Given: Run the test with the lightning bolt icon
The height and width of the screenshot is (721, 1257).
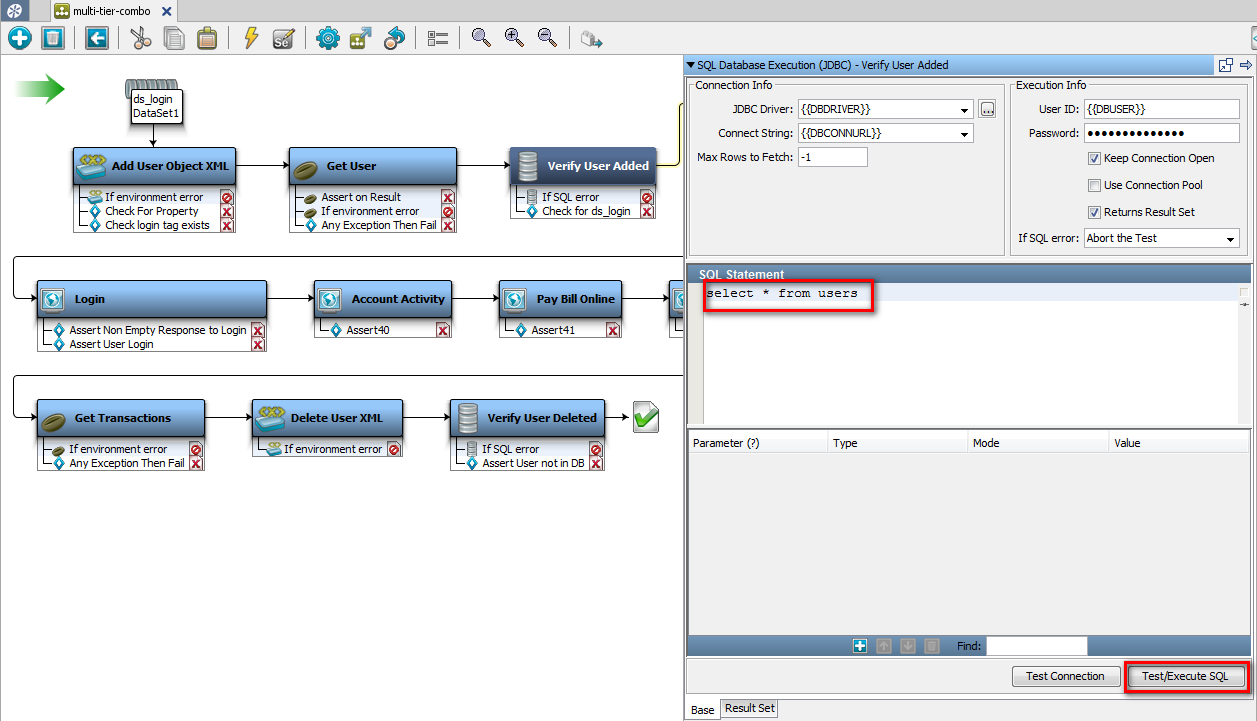Looking at the screenshot, I should pyautogui.click(x=250, y=38).
